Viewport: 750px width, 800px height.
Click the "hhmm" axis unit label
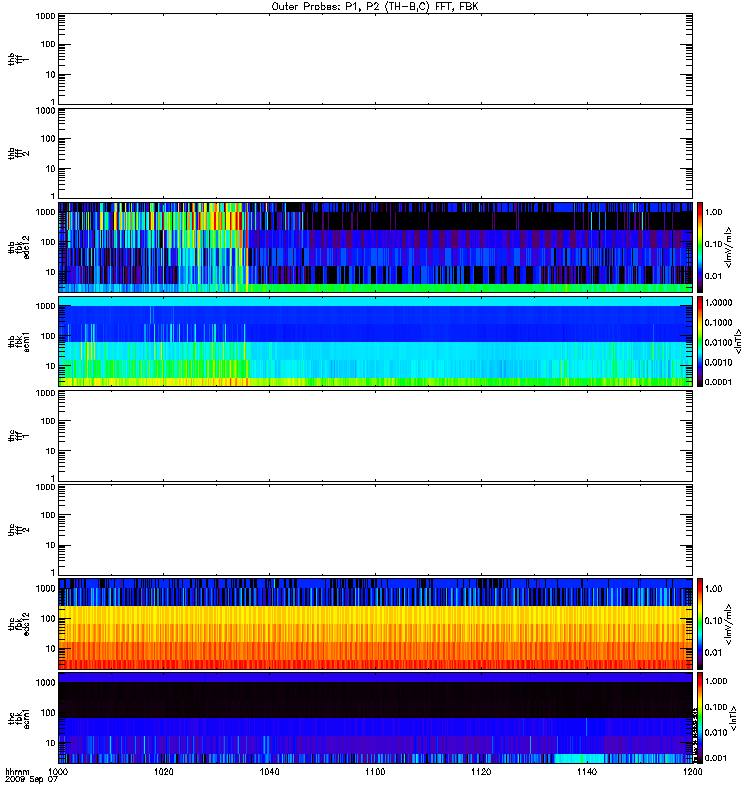17,771
